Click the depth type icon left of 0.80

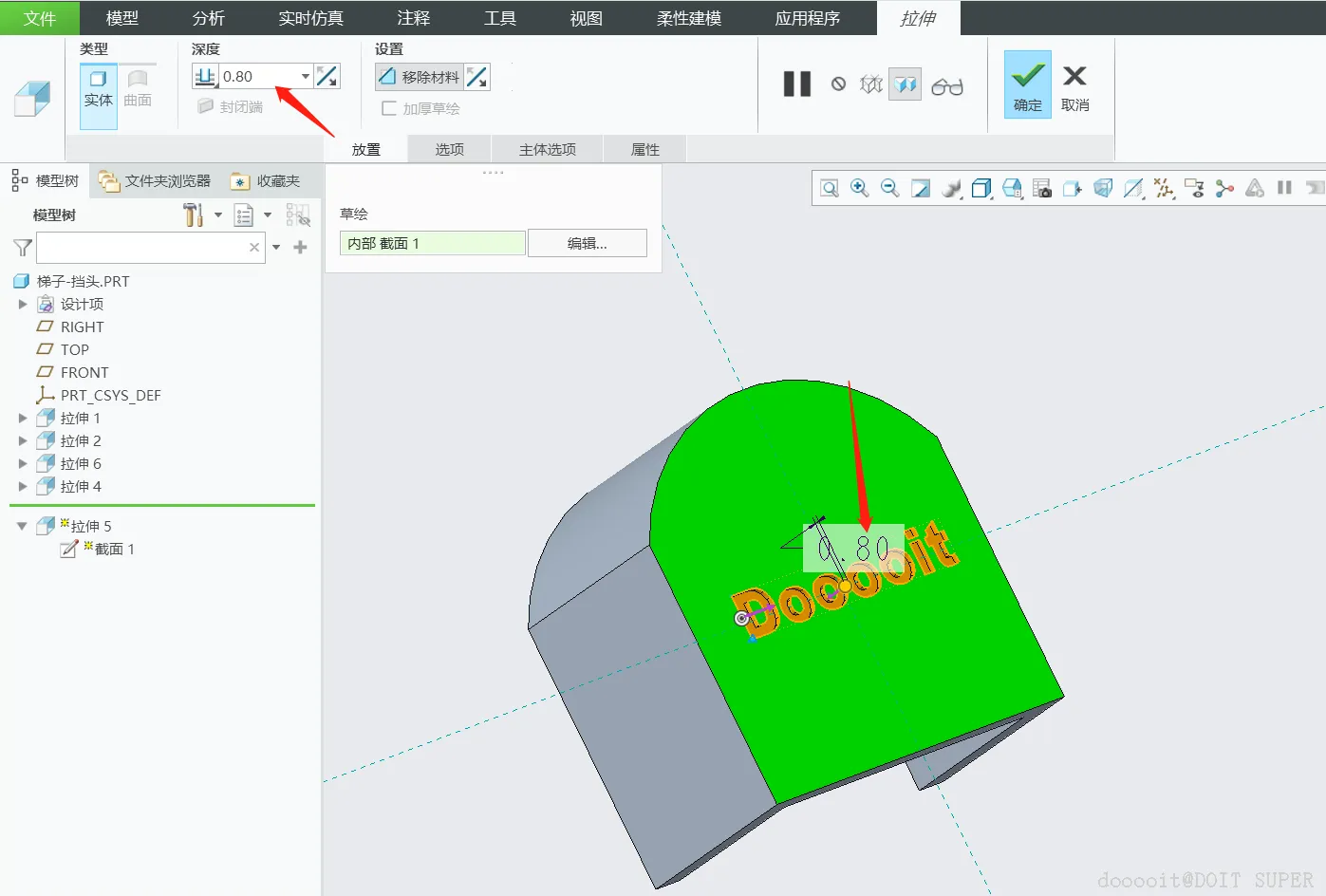click(x=205, y=77)
